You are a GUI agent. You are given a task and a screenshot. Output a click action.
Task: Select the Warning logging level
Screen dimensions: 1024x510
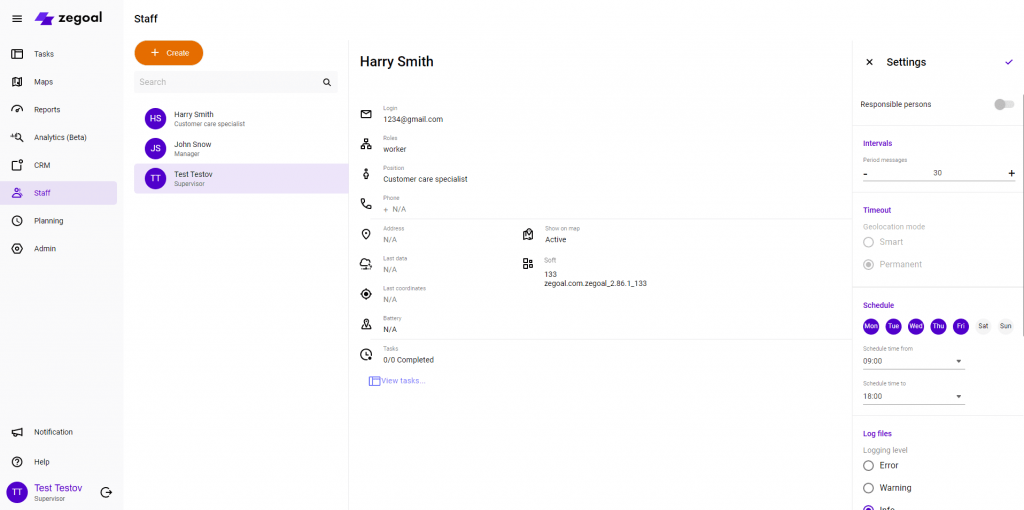coord(869,488)
